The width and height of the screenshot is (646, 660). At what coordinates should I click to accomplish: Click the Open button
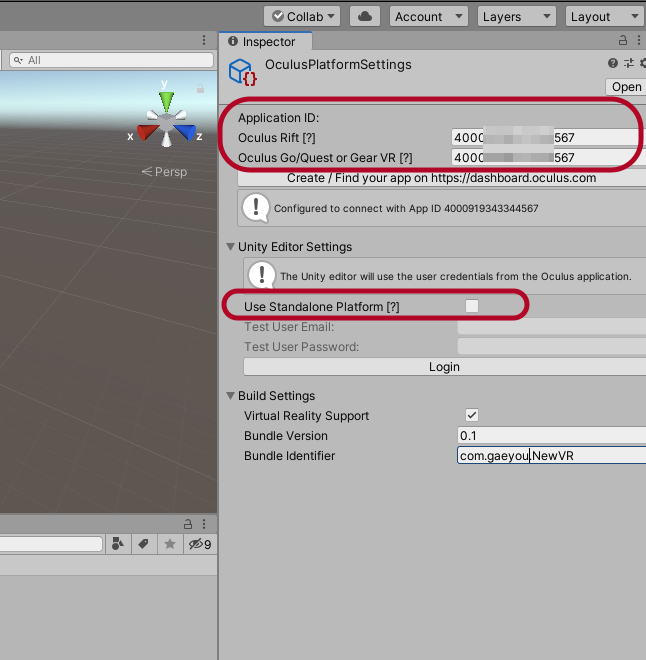click(626, 87)
